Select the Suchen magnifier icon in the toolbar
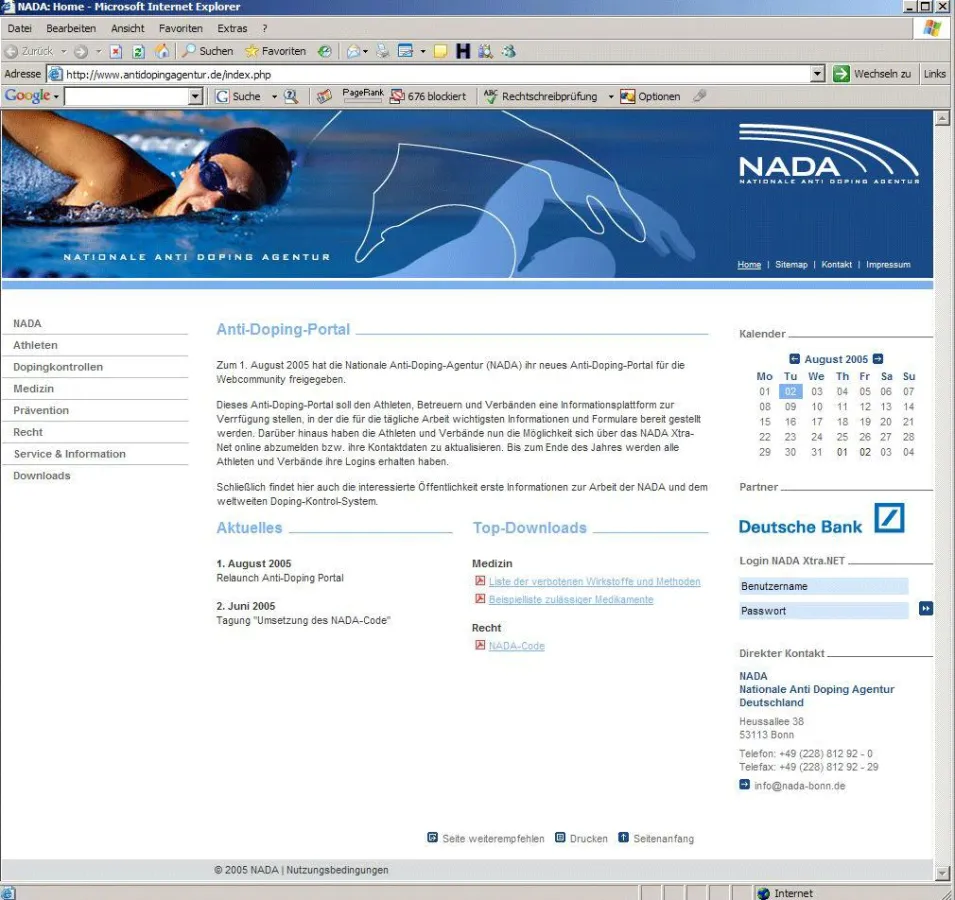This screenshot has width=955, height=900. [188, 51]
